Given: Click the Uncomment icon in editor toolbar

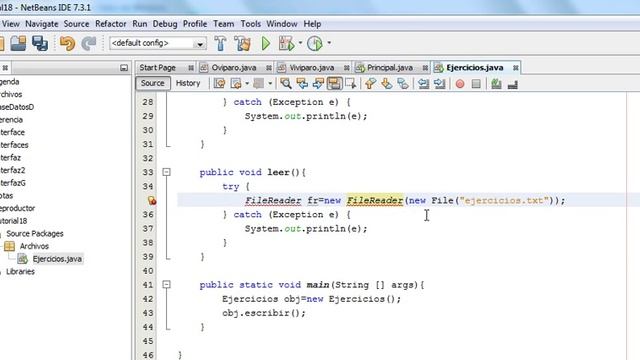Looking at the screenshot, I should 513,84.
